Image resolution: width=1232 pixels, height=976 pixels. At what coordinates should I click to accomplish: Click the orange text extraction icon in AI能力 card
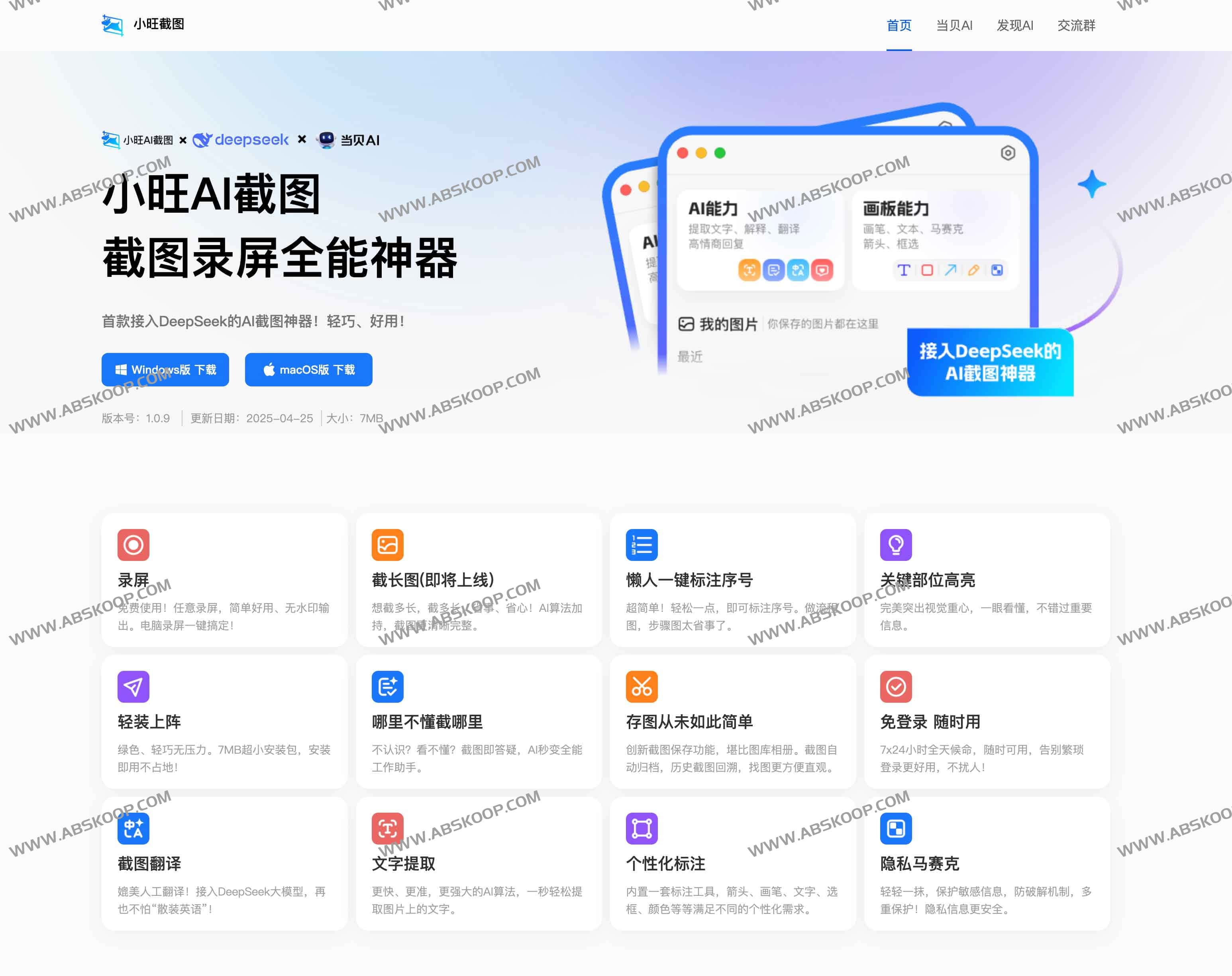tap(749, 270)
